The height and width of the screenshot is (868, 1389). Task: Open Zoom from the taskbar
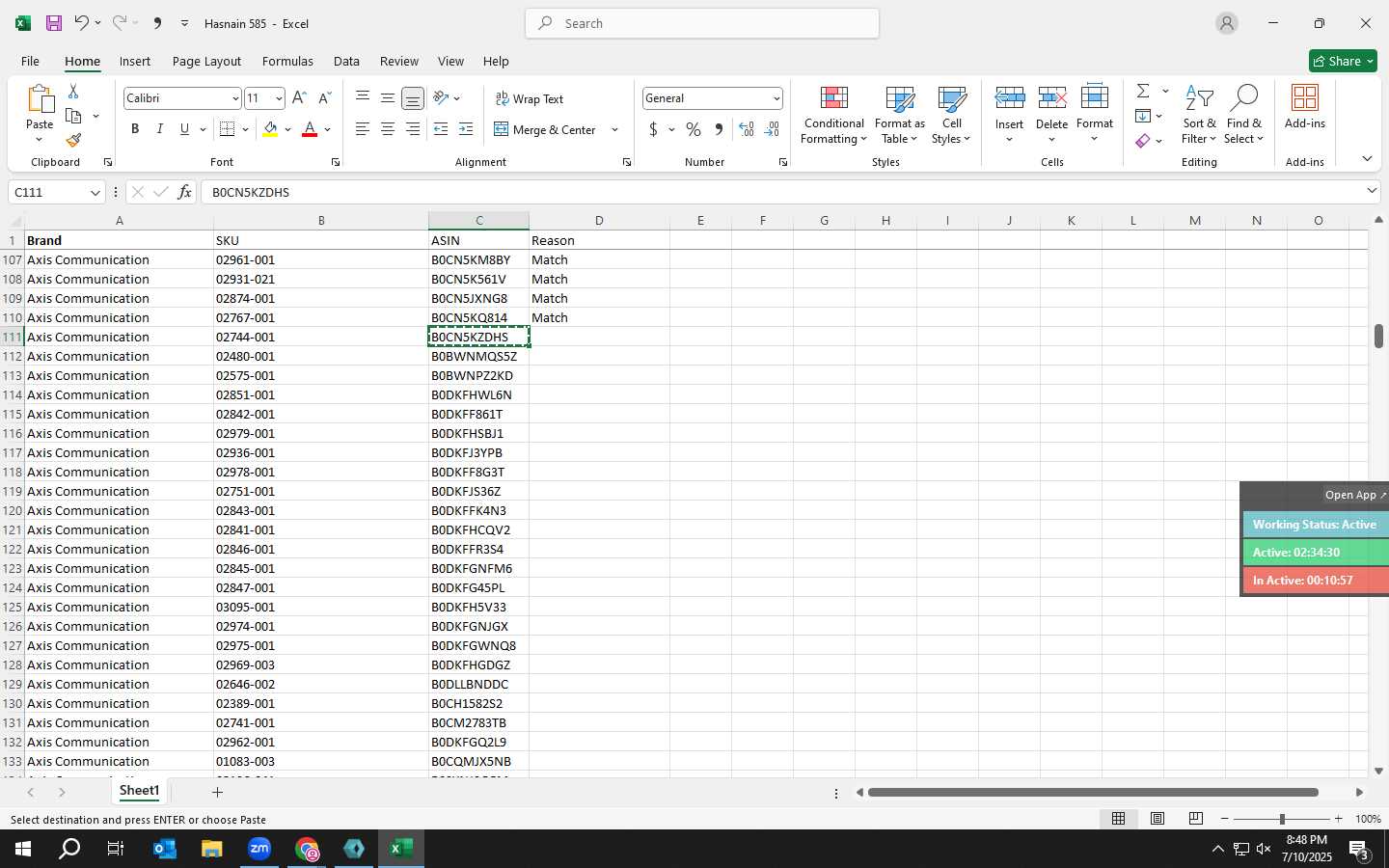259,849
